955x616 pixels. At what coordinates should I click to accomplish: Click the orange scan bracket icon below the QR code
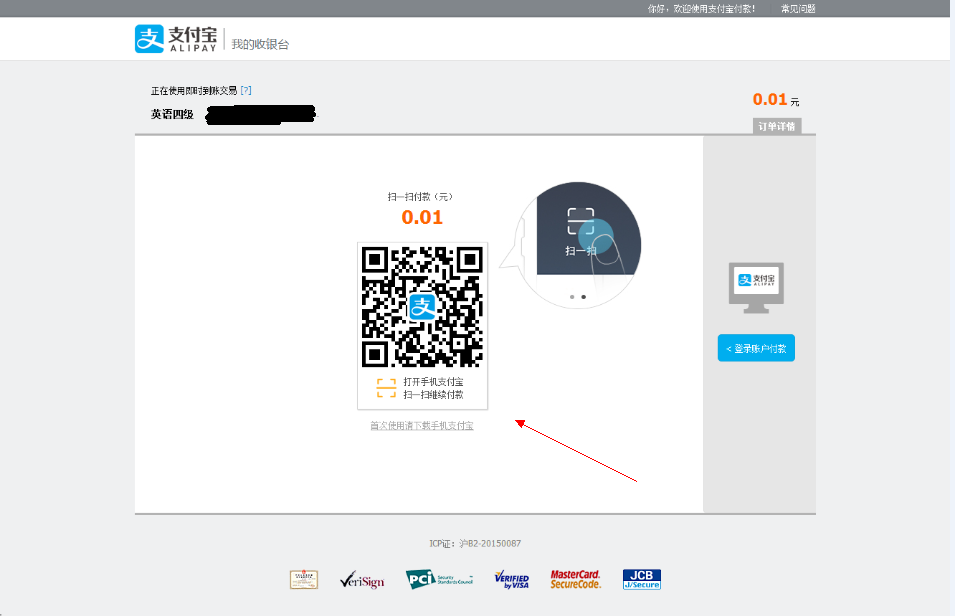(x=386, y=388)
